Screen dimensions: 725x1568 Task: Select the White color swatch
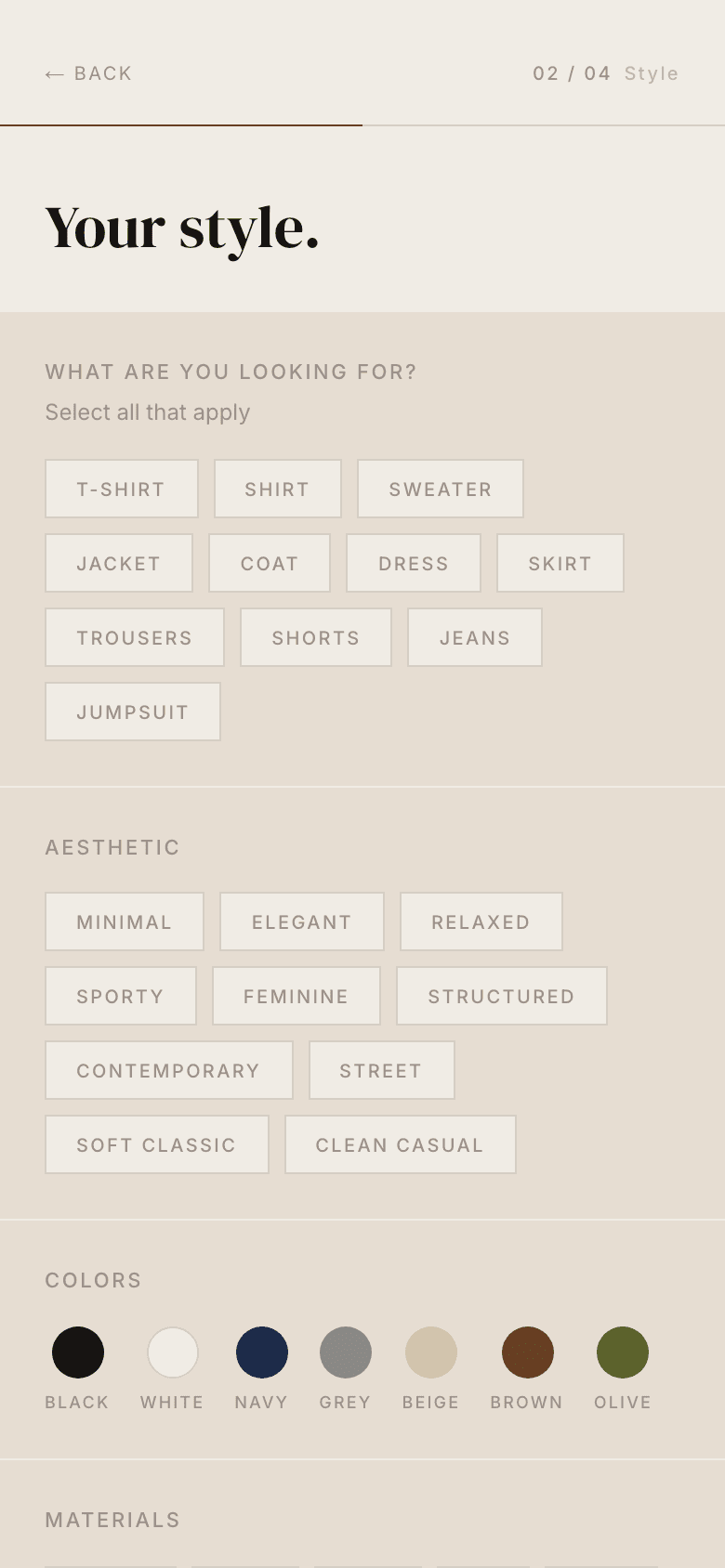pyautogui.click(x=173, y=1352)
